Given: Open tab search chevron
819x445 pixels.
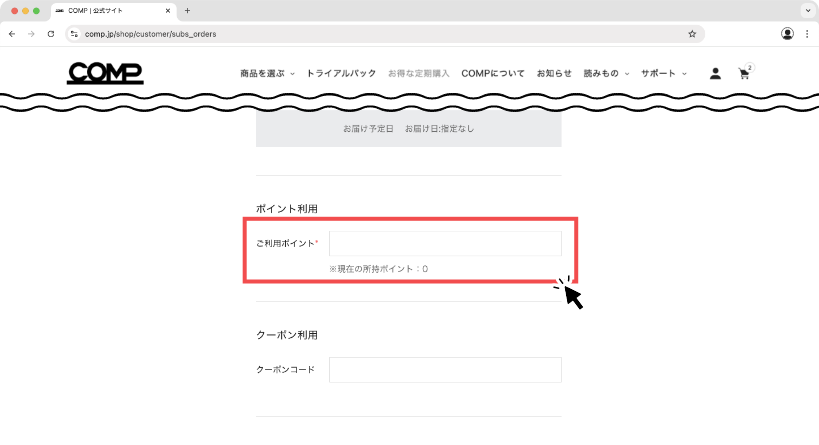Looking at the screenshot, I should (808, 10).
